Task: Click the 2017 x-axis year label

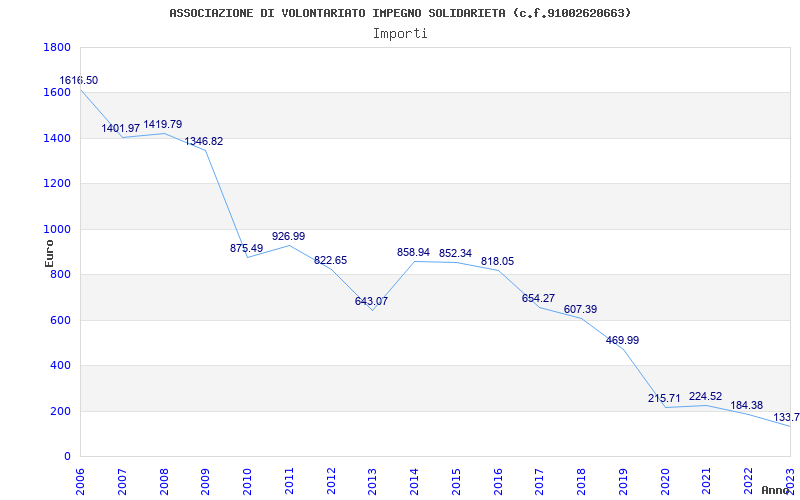Action: pos(540,481)
